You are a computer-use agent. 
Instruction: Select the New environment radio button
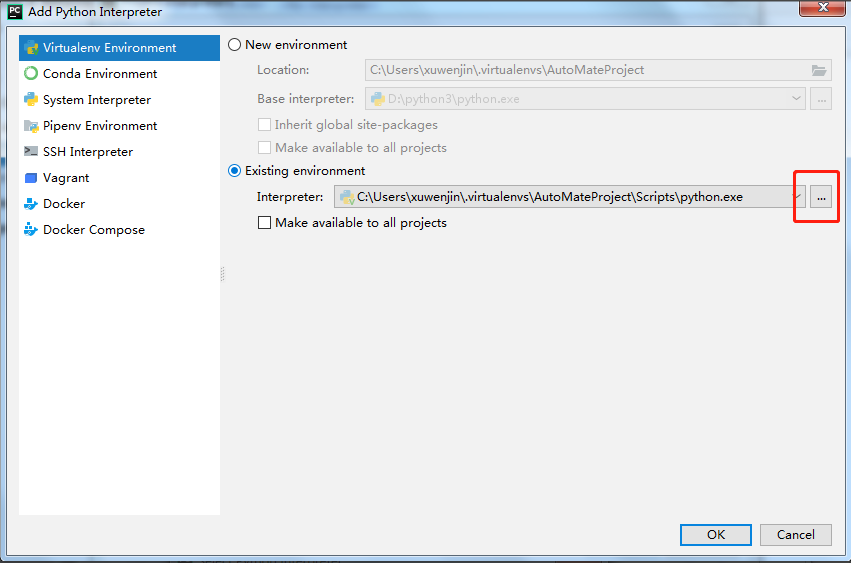(234, 45)
